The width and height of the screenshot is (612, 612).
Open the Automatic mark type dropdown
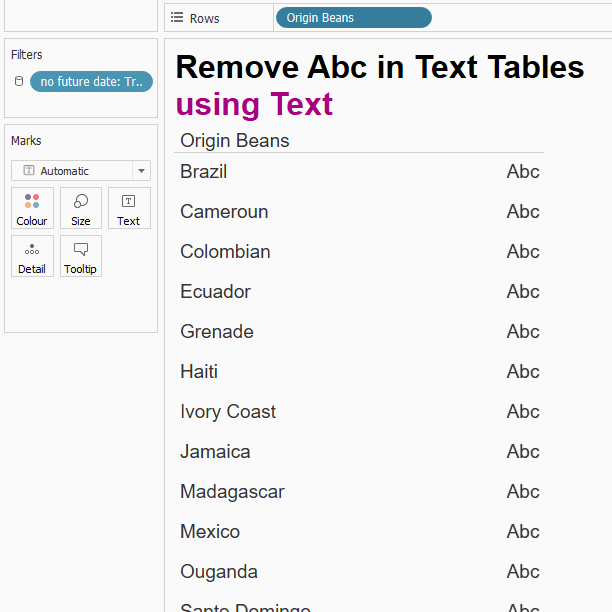coord(81,171)
